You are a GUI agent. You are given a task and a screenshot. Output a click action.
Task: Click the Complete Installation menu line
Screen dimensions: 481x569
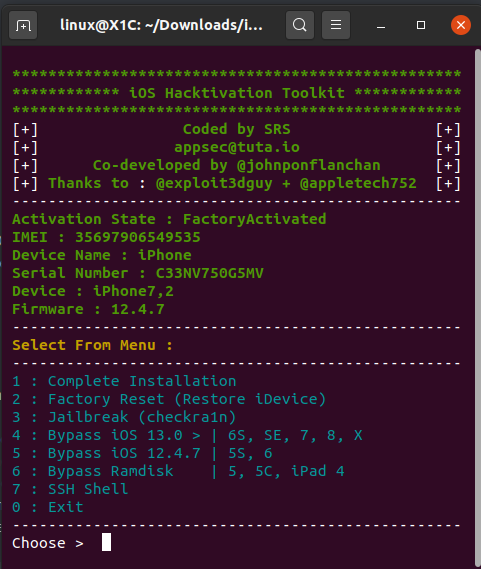point(124,381)
